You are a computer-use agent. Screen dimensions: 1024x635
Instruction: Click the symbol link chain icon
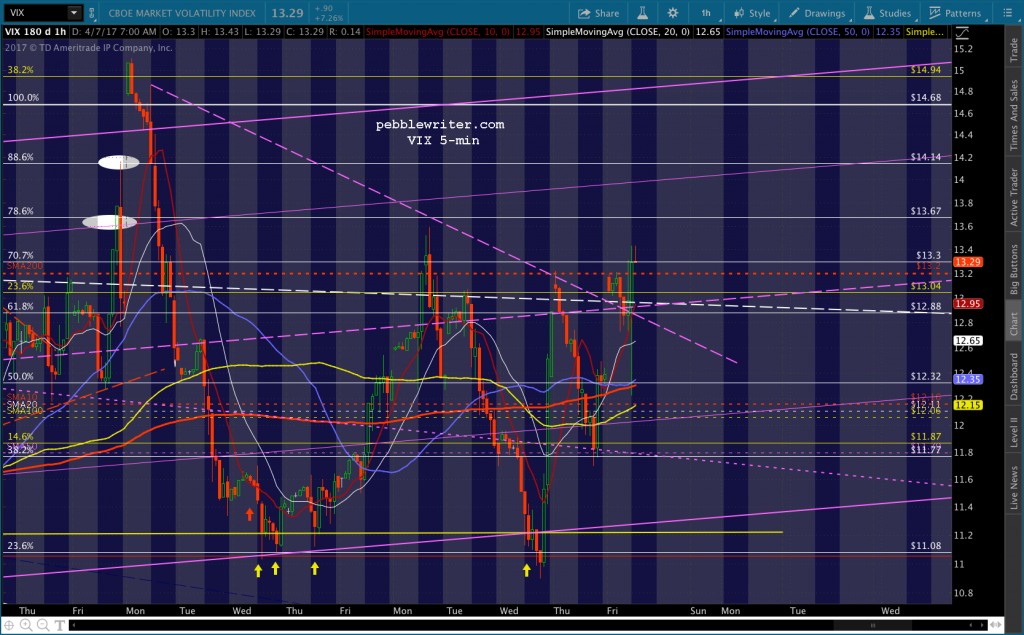[92, 13]
